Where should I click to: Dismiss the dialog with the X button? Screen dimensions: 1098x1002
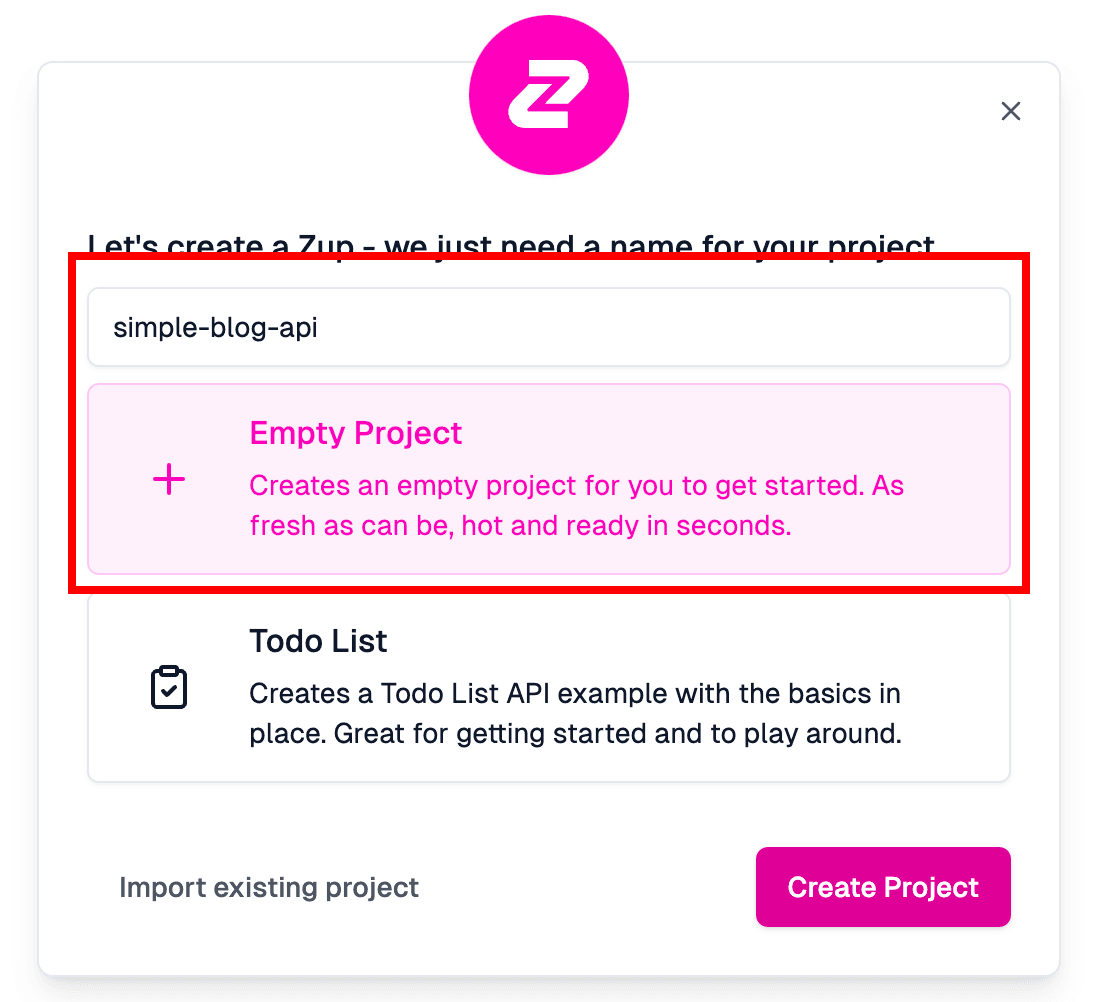(1011, 111)
